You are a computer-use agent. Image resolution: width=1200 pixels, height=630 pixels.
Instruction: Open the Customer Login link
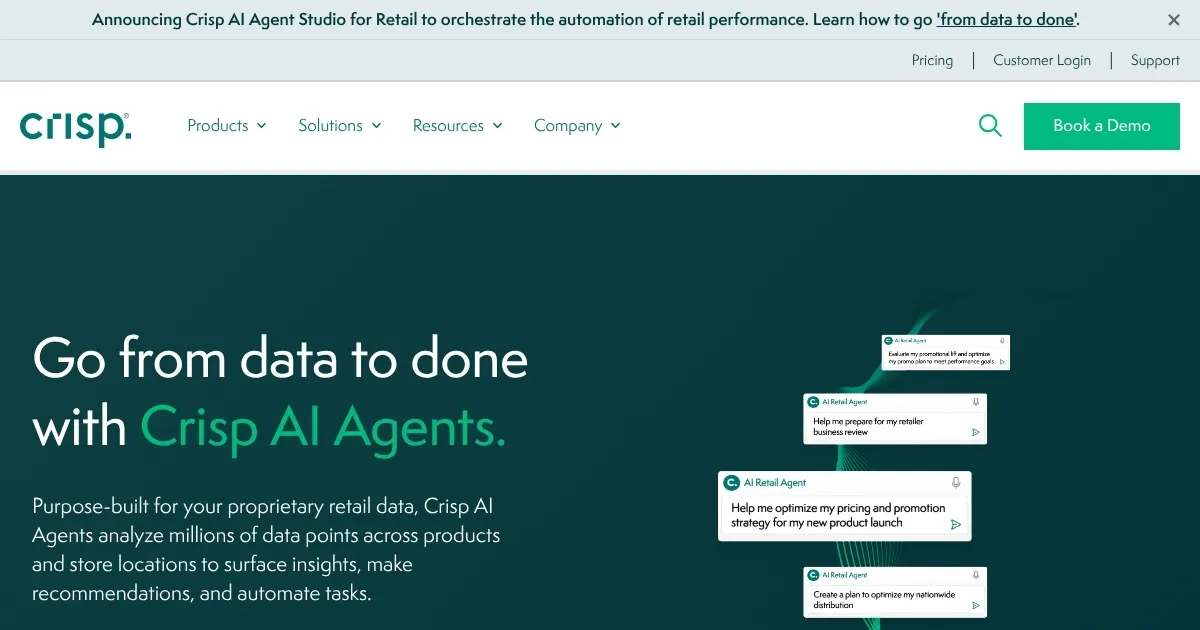tap(1042, 60)
